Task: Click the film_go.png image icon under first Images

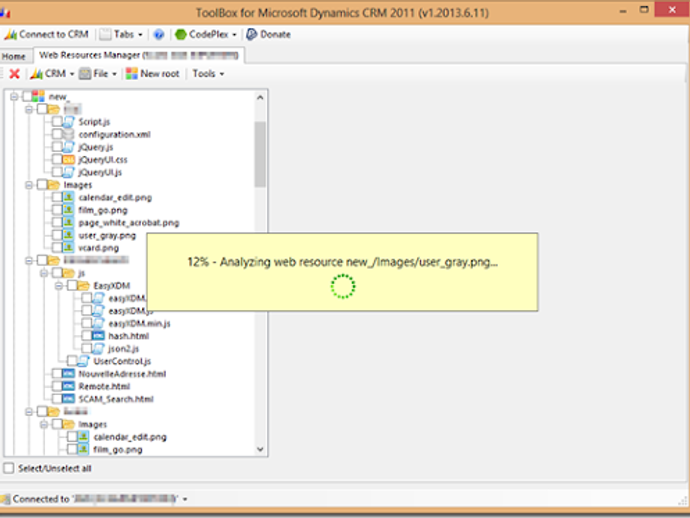Action: click(x=69, y=210)
